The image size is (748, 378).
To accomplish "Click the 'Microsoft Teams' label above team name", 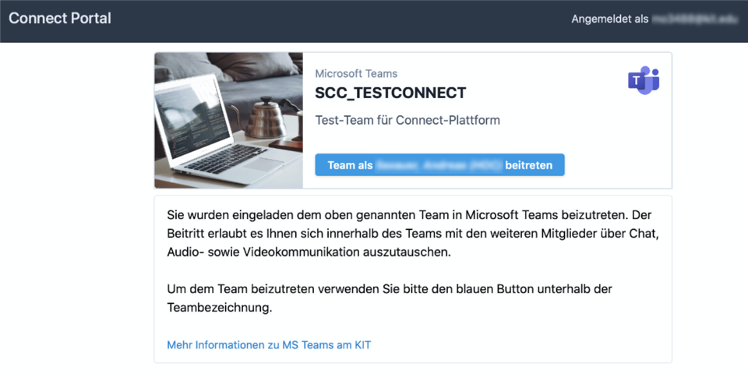I will point(356,74).
